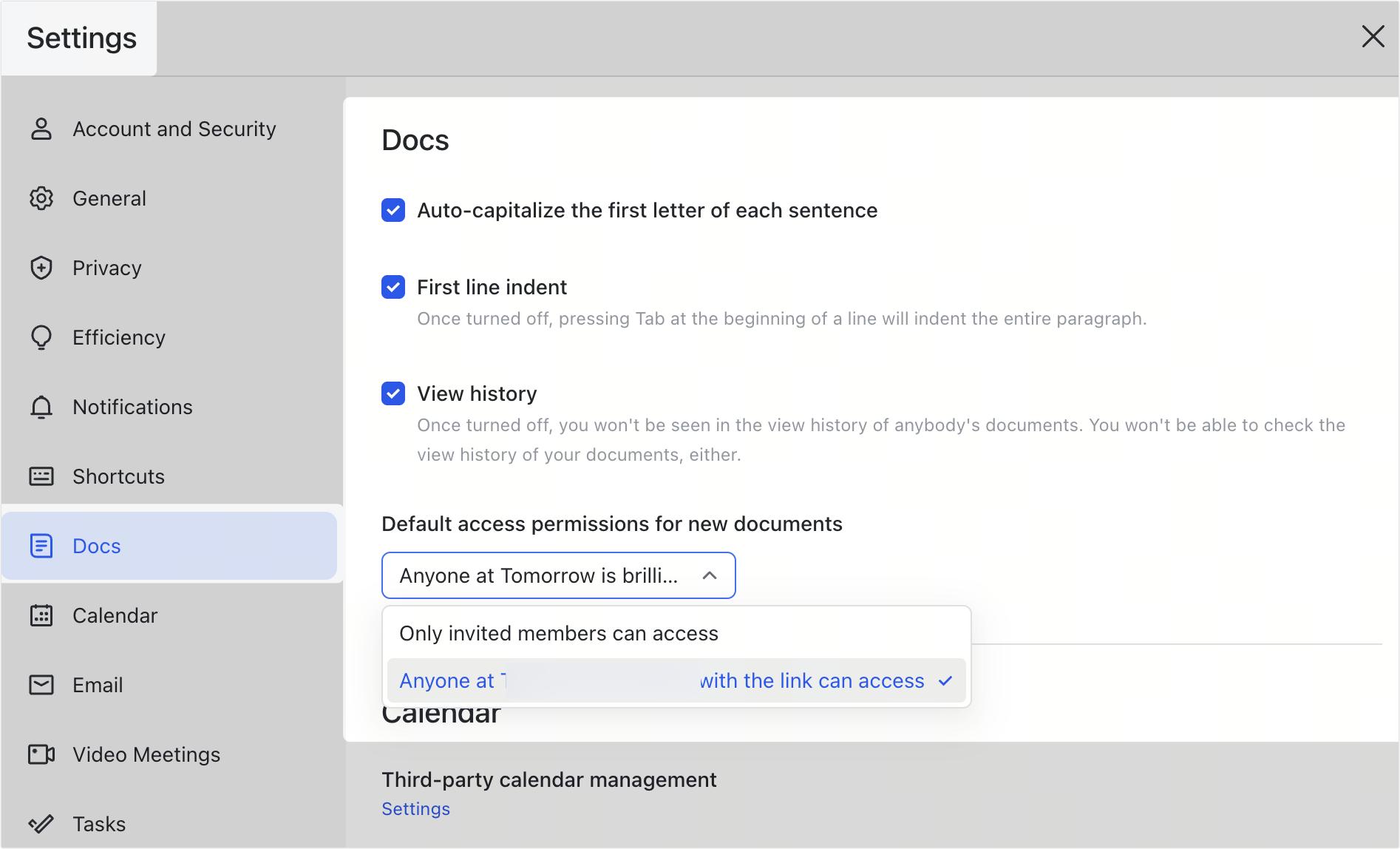Disable auto-capitalize first letter of each sentence
This screenshot has height=849, width=1400.
pyautogui.click(x=393, y=210)
